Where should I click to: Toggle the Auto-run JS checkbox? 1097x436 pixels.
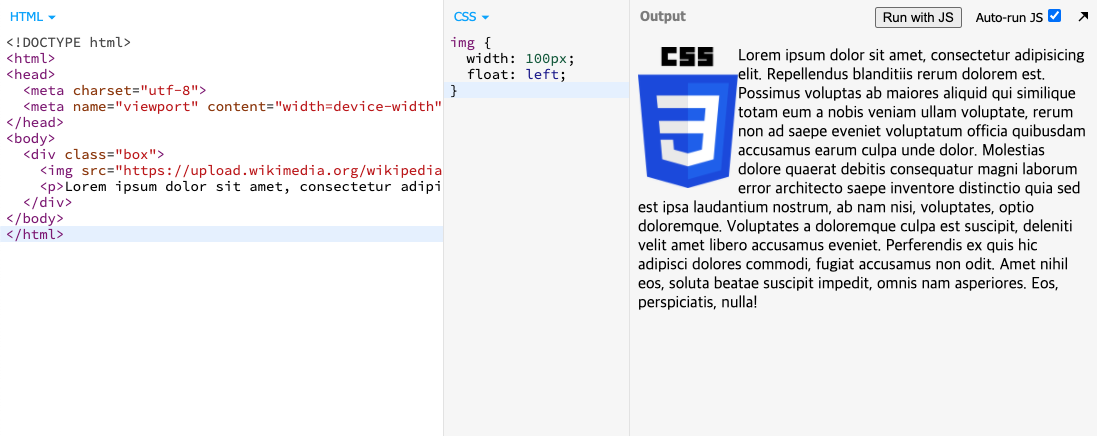[x=1054, y=15]
